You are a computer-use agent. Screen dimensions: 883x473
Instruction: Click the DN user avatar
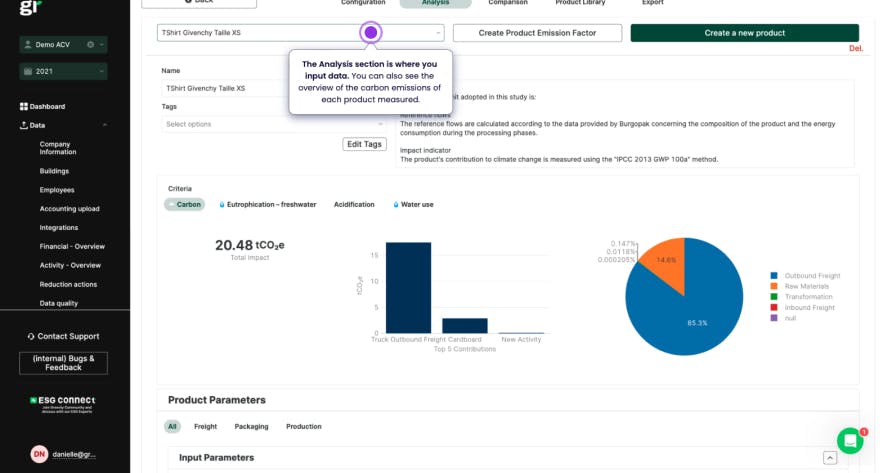tap(39, 454)
